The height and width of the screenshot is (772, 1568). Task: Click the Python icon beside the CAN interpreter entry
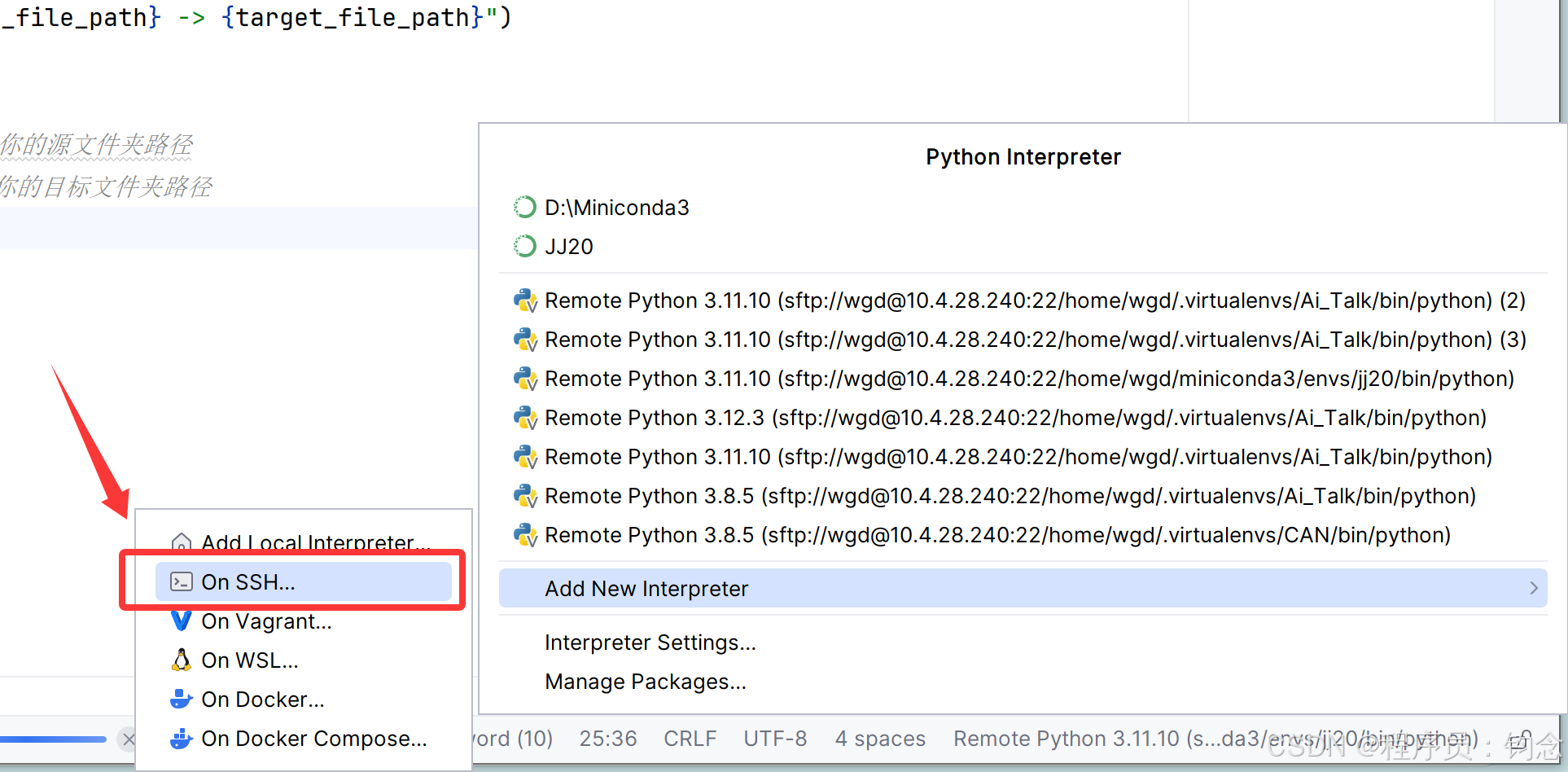click(x=525, y=535)
